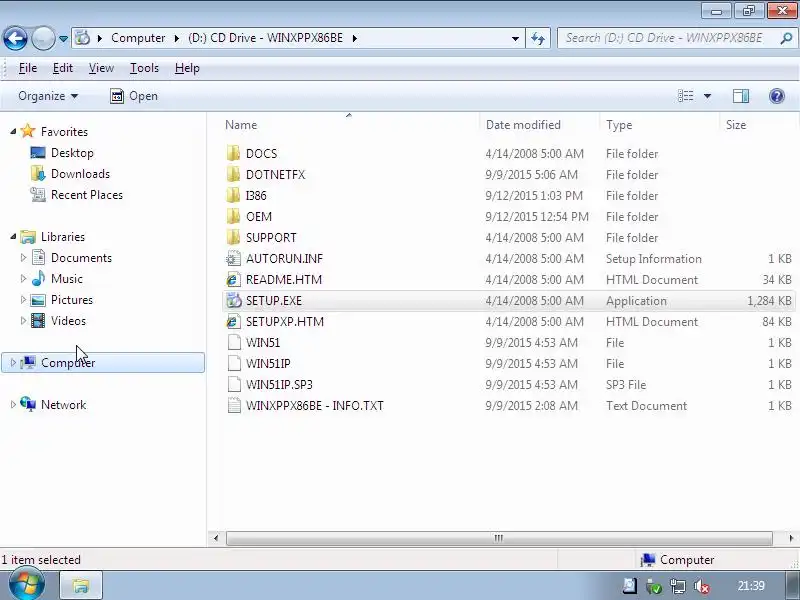Toggle the preview pane
800x600 pixels.
tap(741, 96)
